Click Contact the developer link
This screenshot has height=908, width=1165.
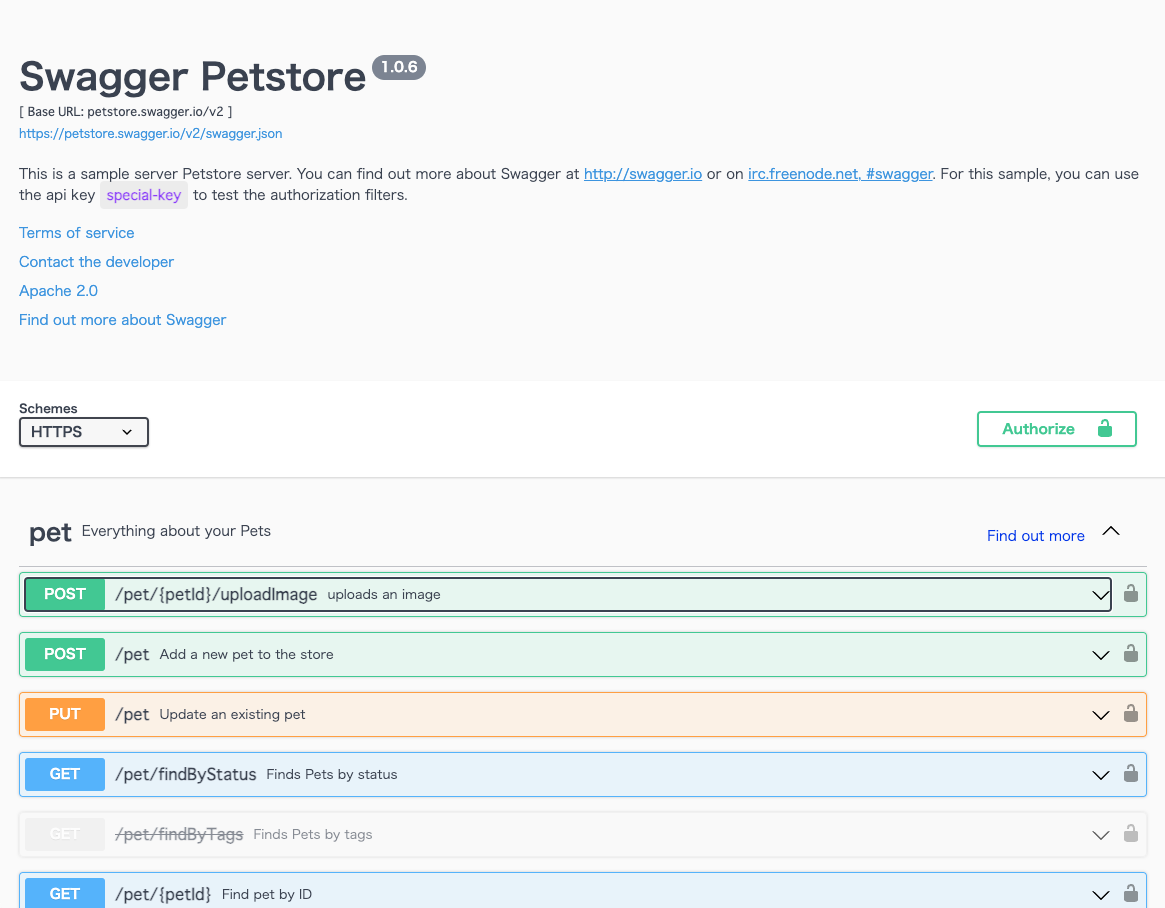[97, 262]
